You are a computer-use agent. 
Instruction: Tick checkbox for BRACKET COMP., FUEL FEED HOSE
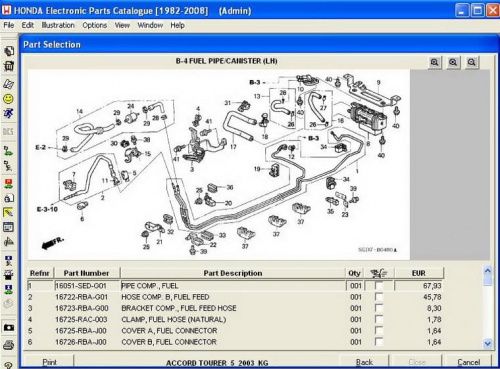[x=379, y=308]
